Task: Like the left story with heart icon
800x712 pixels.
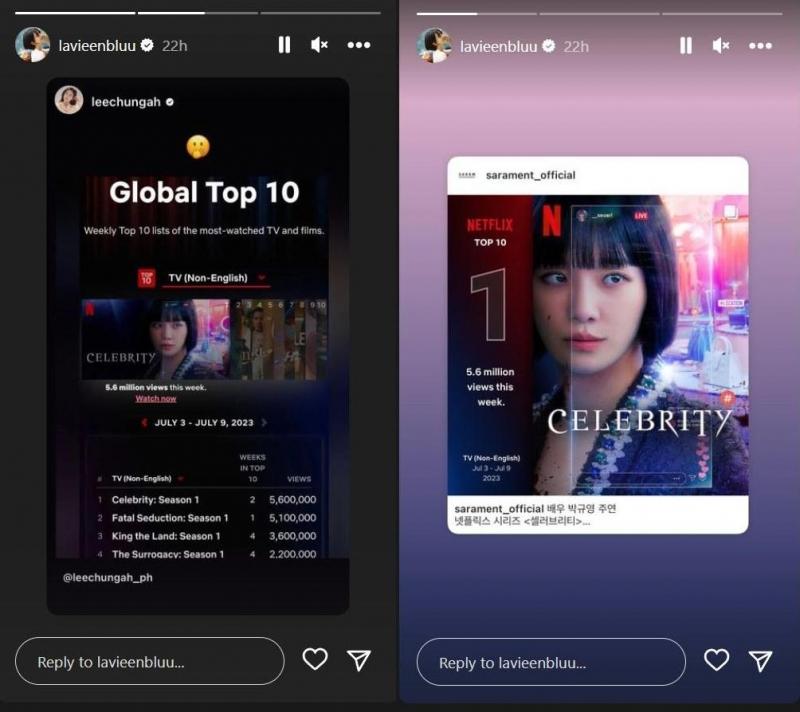Action: [x=315, y=660]
